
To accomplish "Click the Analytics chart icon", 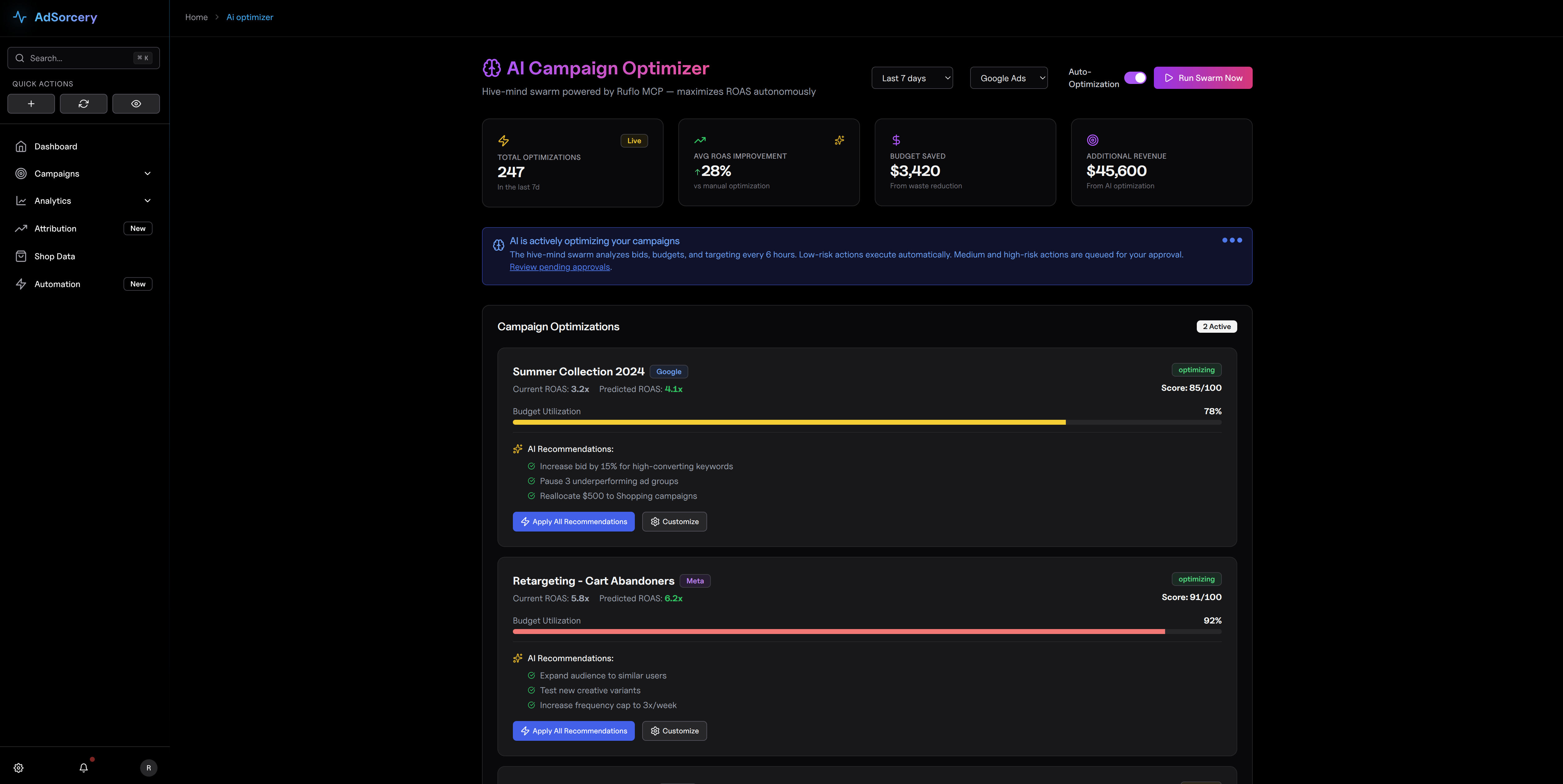I will pos(21,201).
